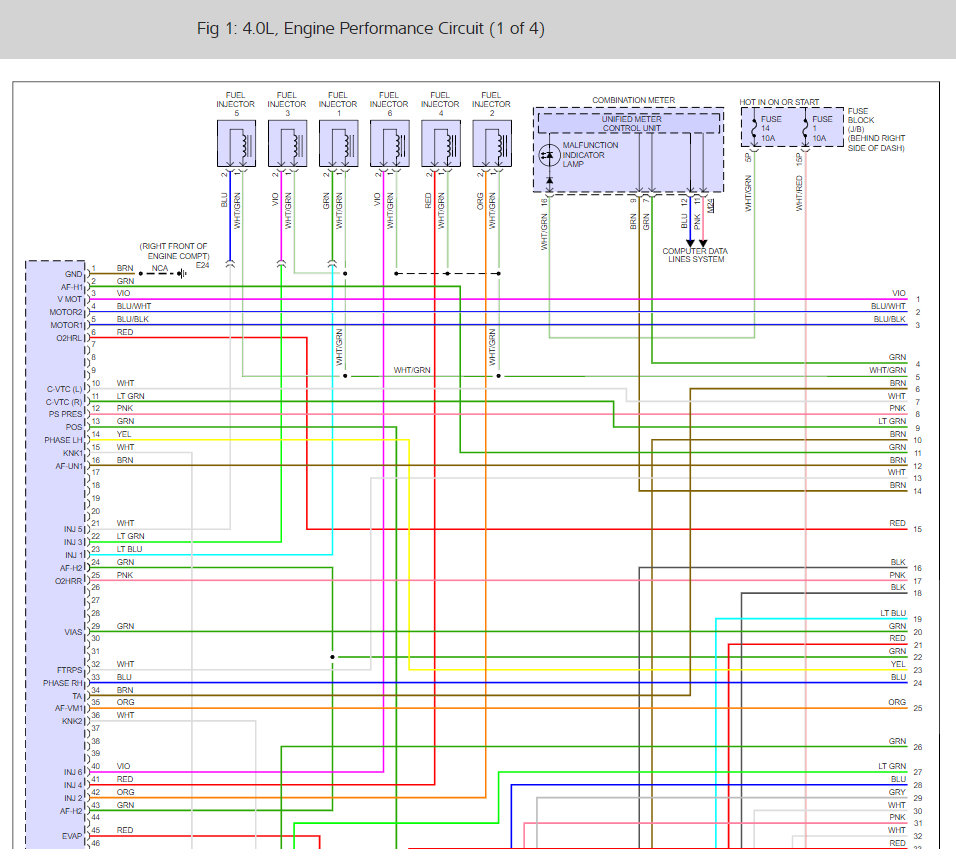The width and height of the screenshot is (956, 861).
Task: Click the COMBINATION METER label
Action: (633, 100)
